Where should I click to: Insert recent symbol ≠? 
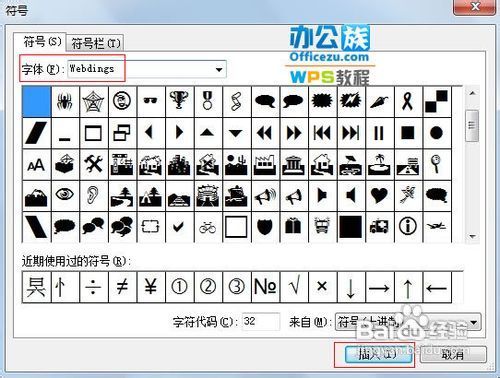point(122,287)
